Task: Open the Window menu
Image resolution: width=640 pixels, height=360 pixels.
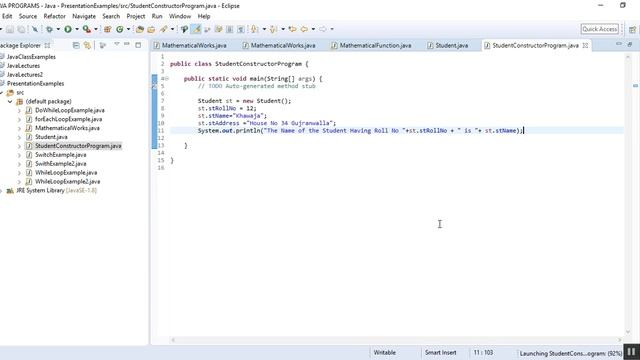Action: pyautogui.click(x=180, y=16)
